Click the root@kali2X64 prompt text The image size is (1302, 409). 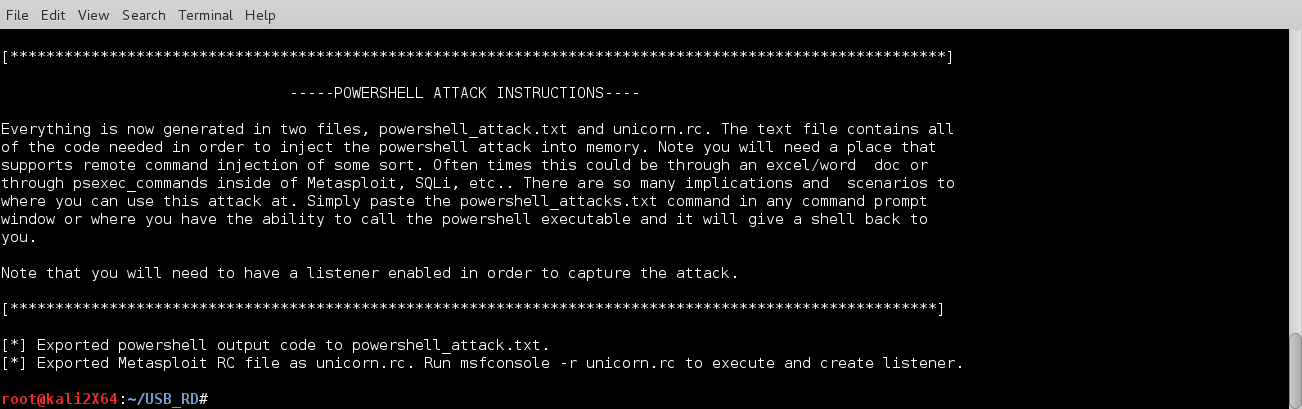pyautogui.click(x=59, y=400)
